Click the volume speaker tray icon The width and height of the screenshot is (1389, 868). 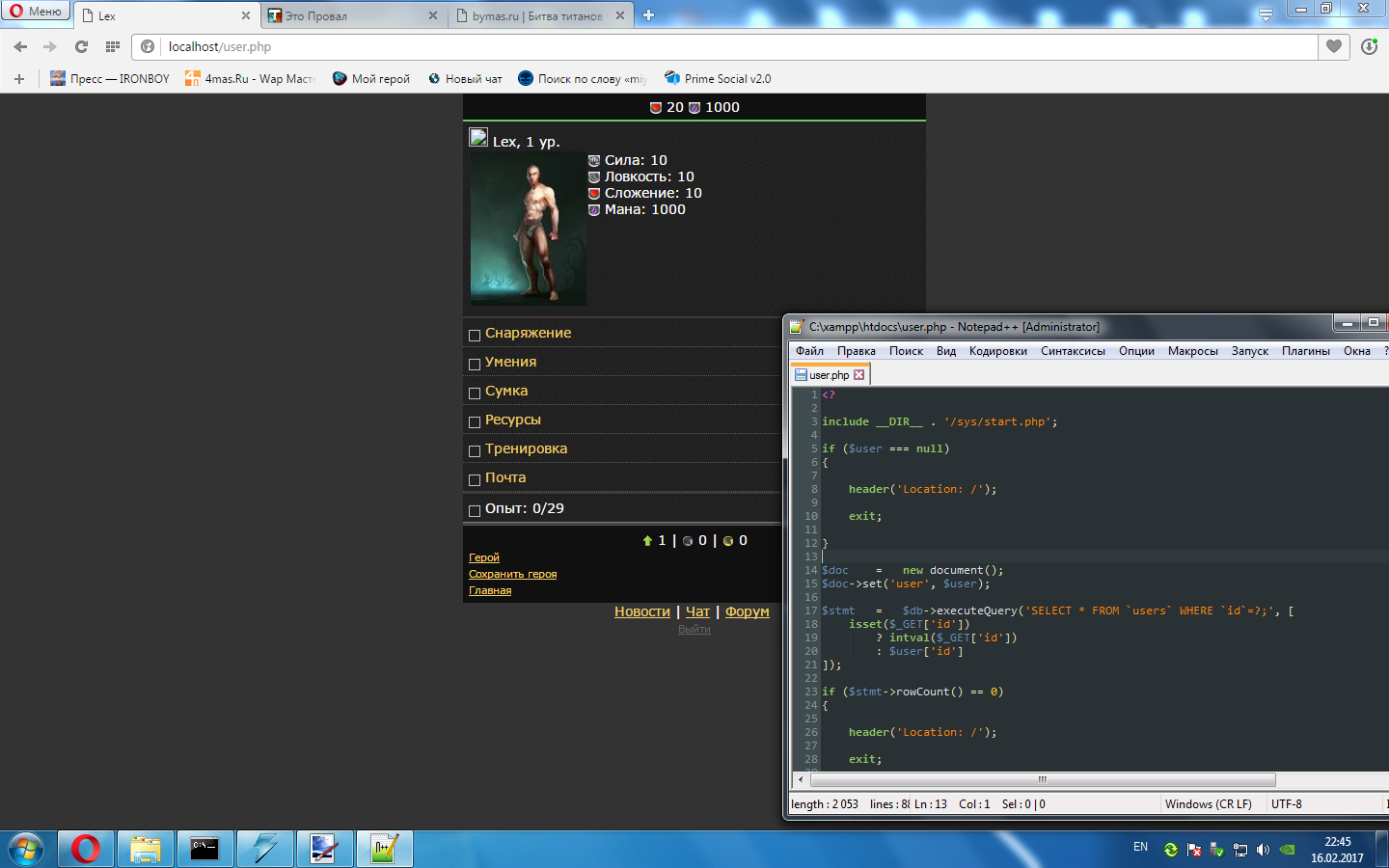coord(1263,850)
